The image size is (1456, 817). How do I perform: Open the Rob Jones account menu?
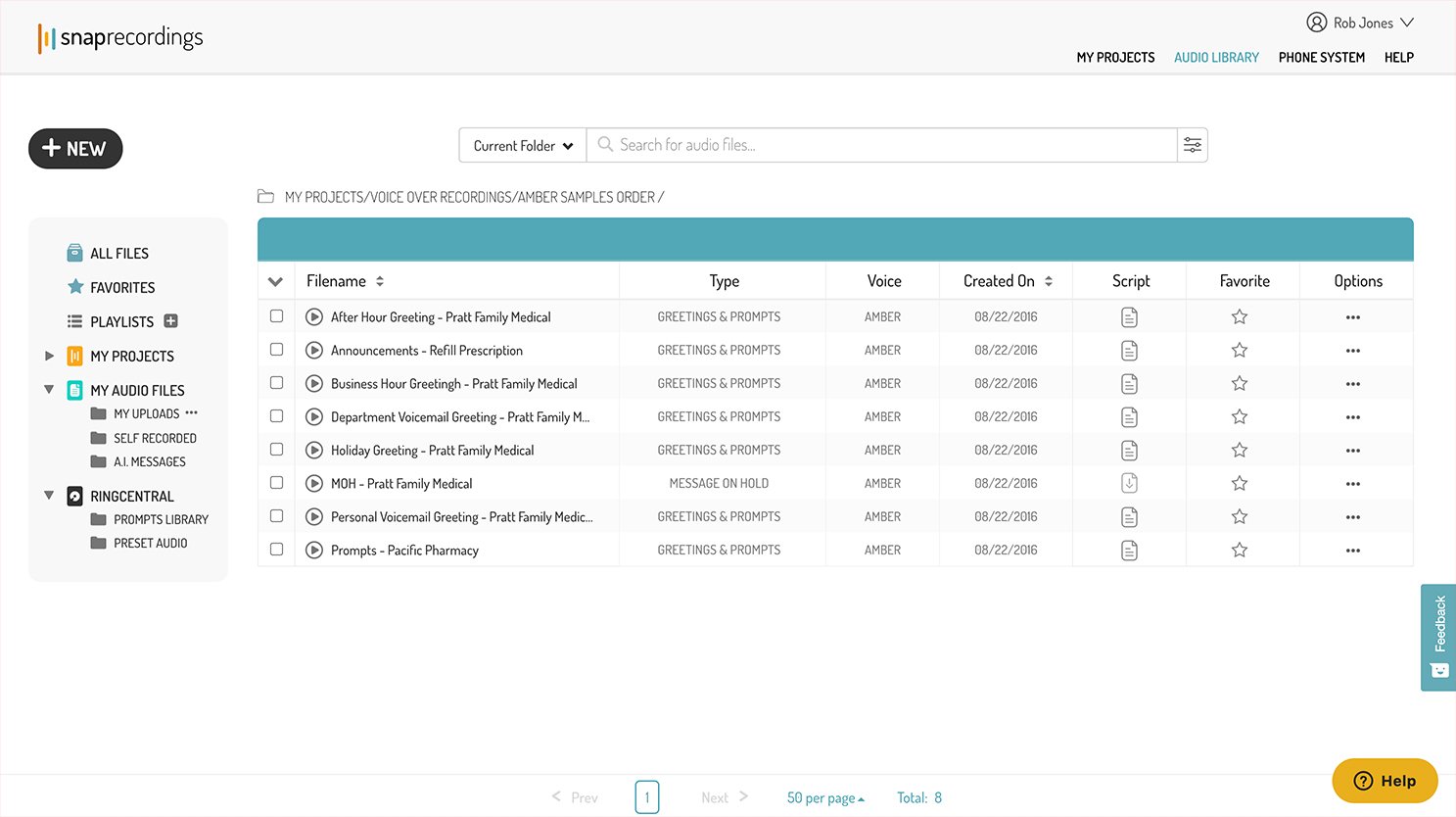(1360, 22)
